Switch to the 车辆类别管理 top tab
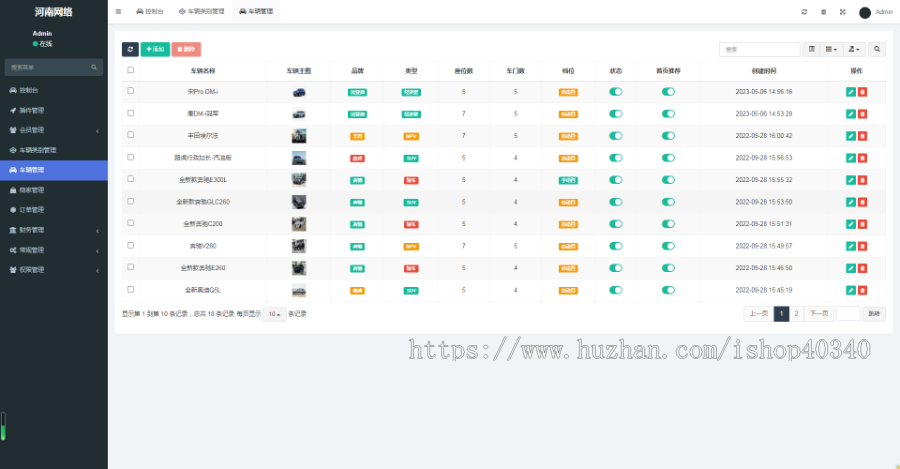 click(x=201, y=11)
